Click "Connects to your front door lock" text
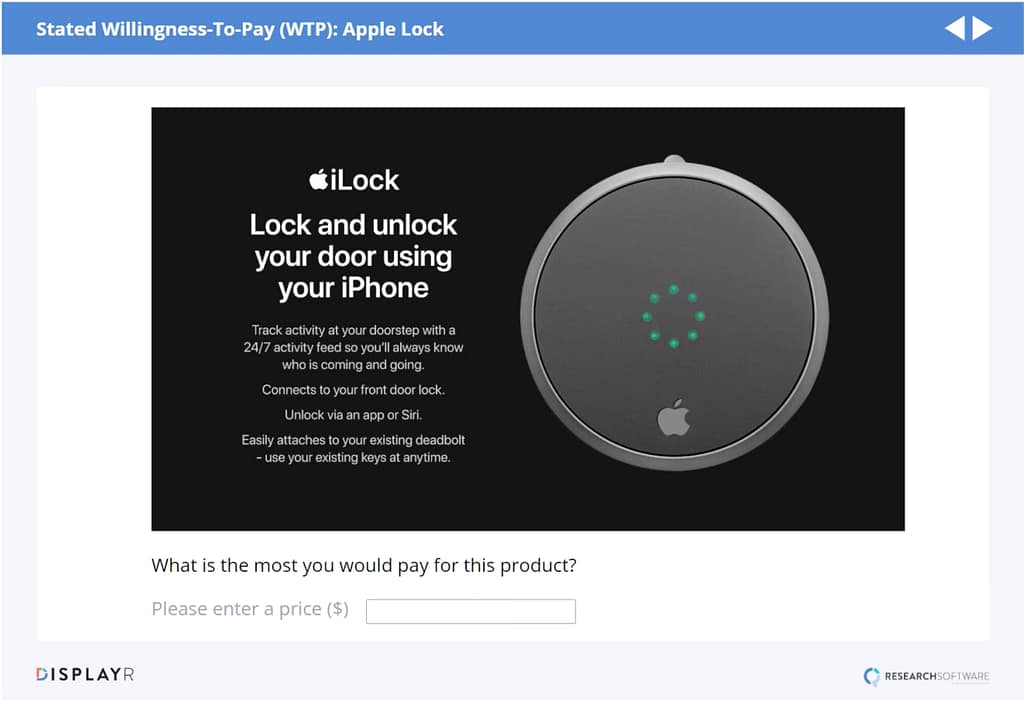The width and height of the screenshot is (1024, 702). [353, 389]
